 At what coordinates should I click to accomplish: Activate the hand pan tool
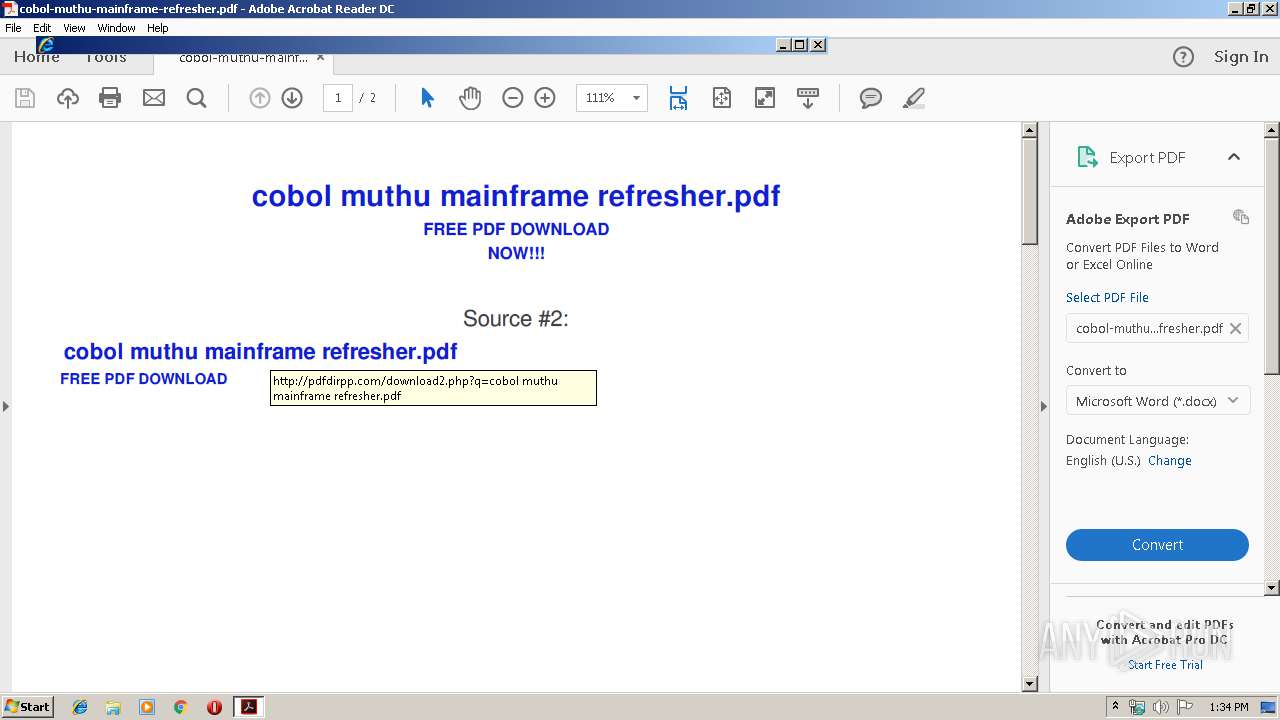point(470,98)
